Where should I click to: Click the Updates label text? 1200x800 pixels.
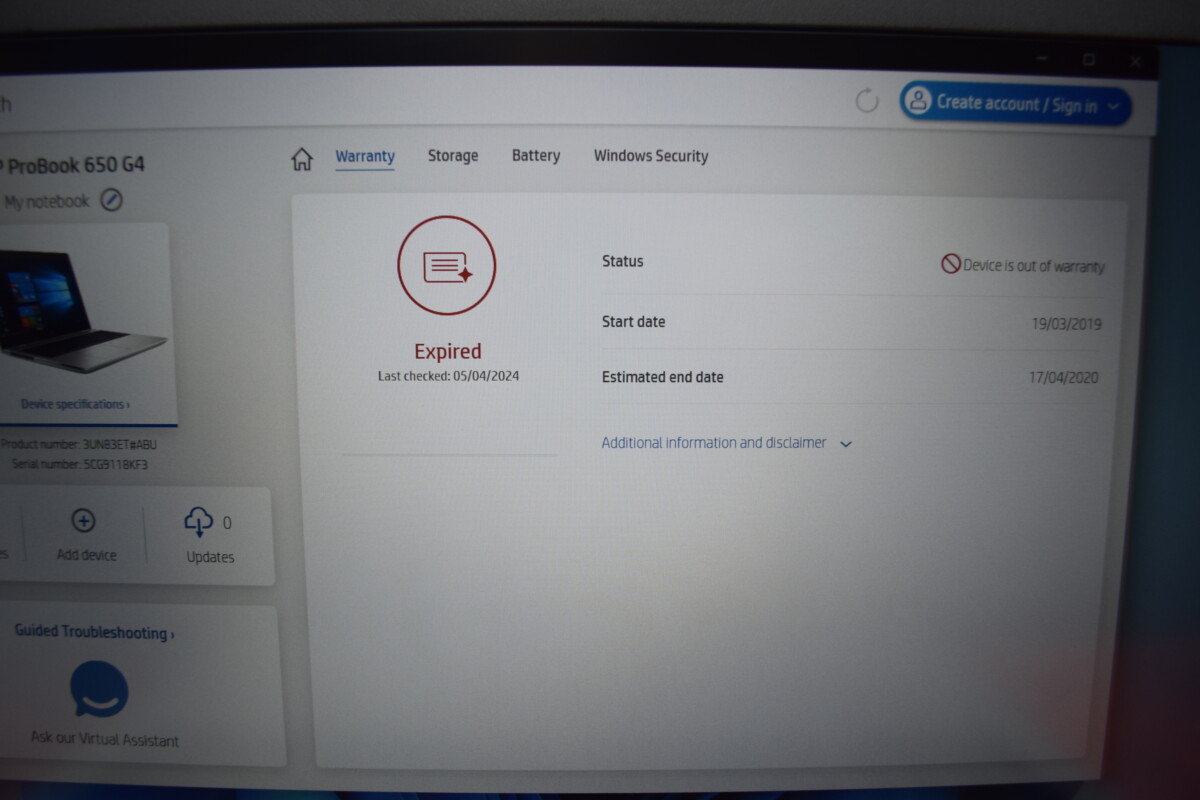pos(210,557)
